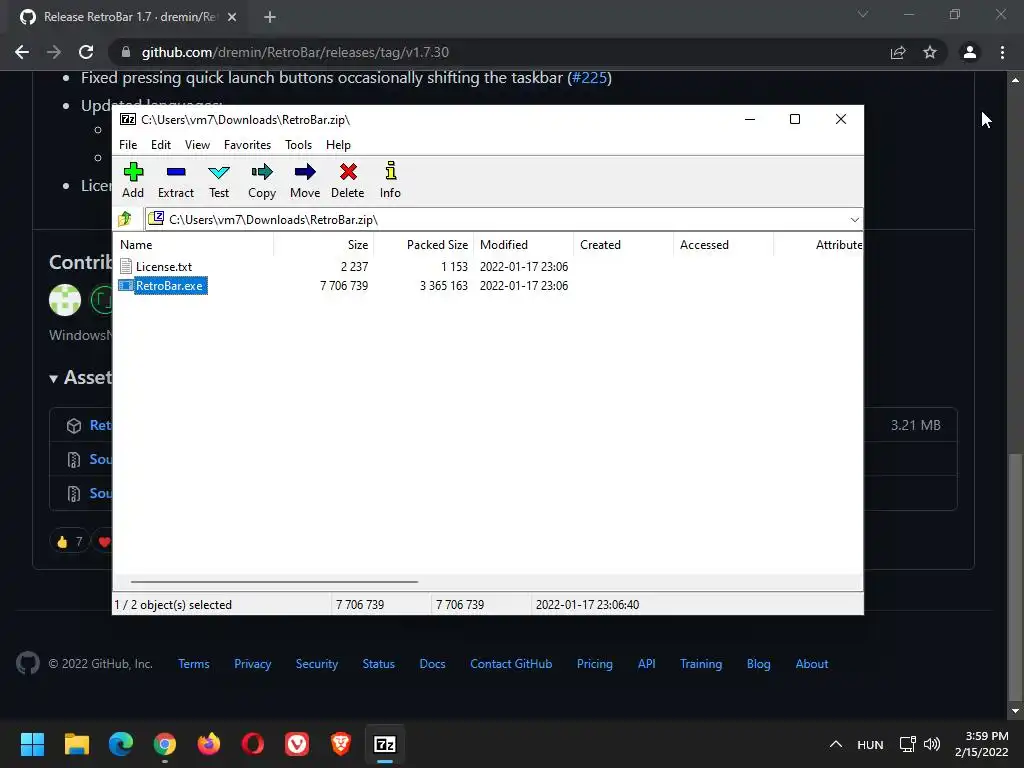Extract files using the Extract tool

[x=176, y=180]
